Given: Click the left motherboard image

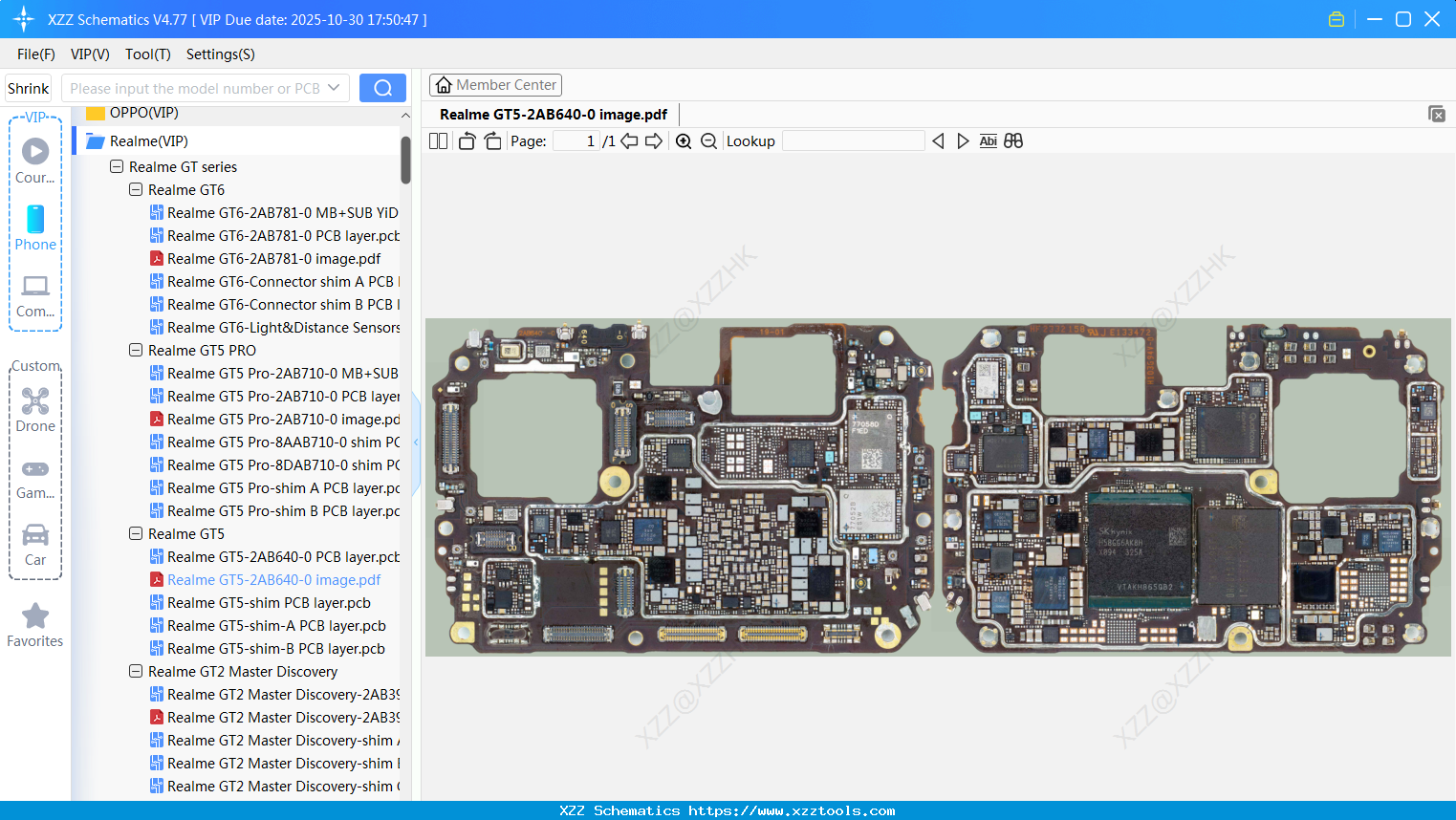Looking at the screenshot, I should [681, 487].
